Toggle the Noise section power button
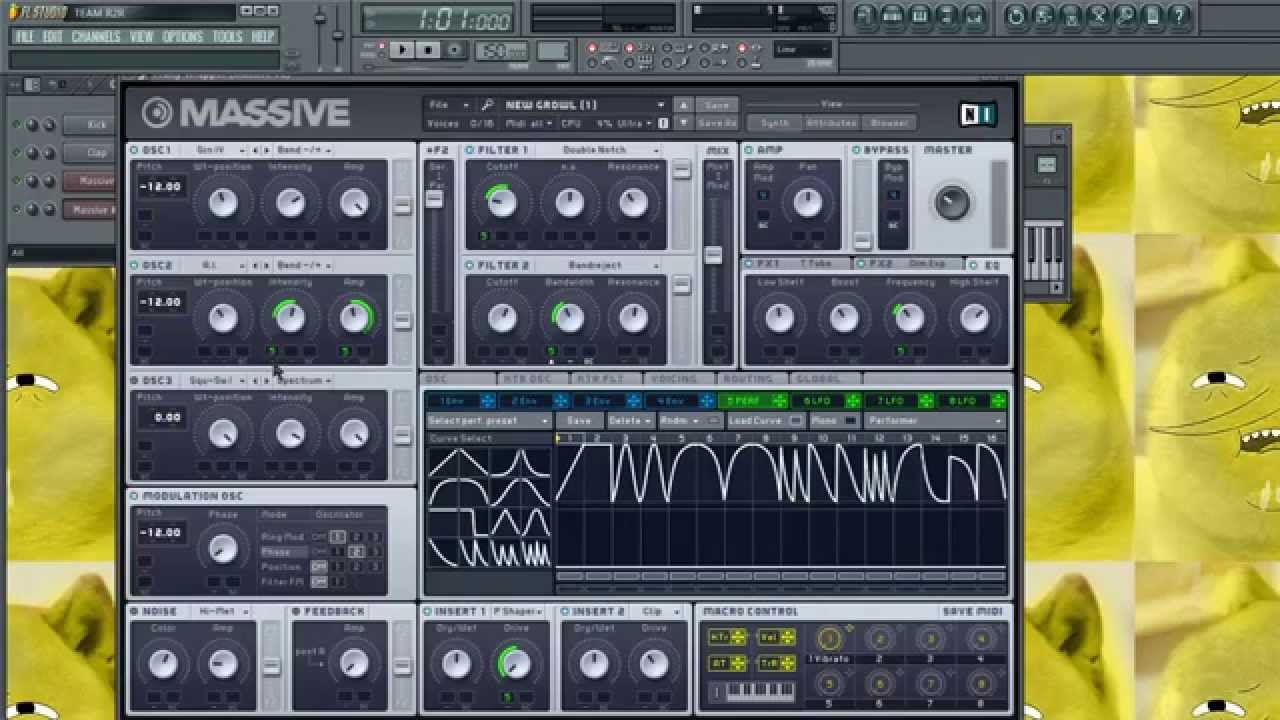The height and width of the screenshot is (720, 1280). (134, 611)
